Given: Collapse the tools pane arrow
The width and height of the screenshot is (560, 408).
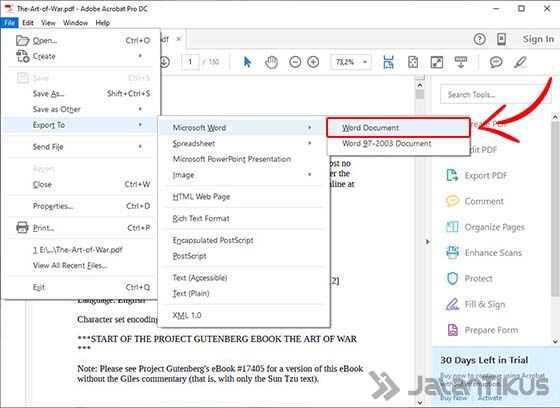Looking at the screenshot, I should tap(428, 242).
